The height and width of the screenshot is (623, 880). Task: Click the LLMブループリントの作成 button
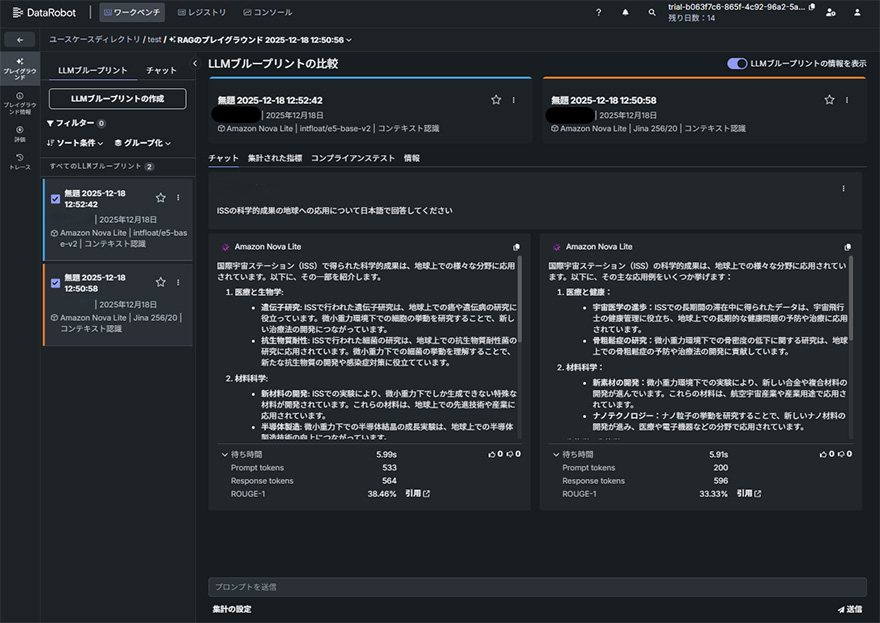click(117, 98)
